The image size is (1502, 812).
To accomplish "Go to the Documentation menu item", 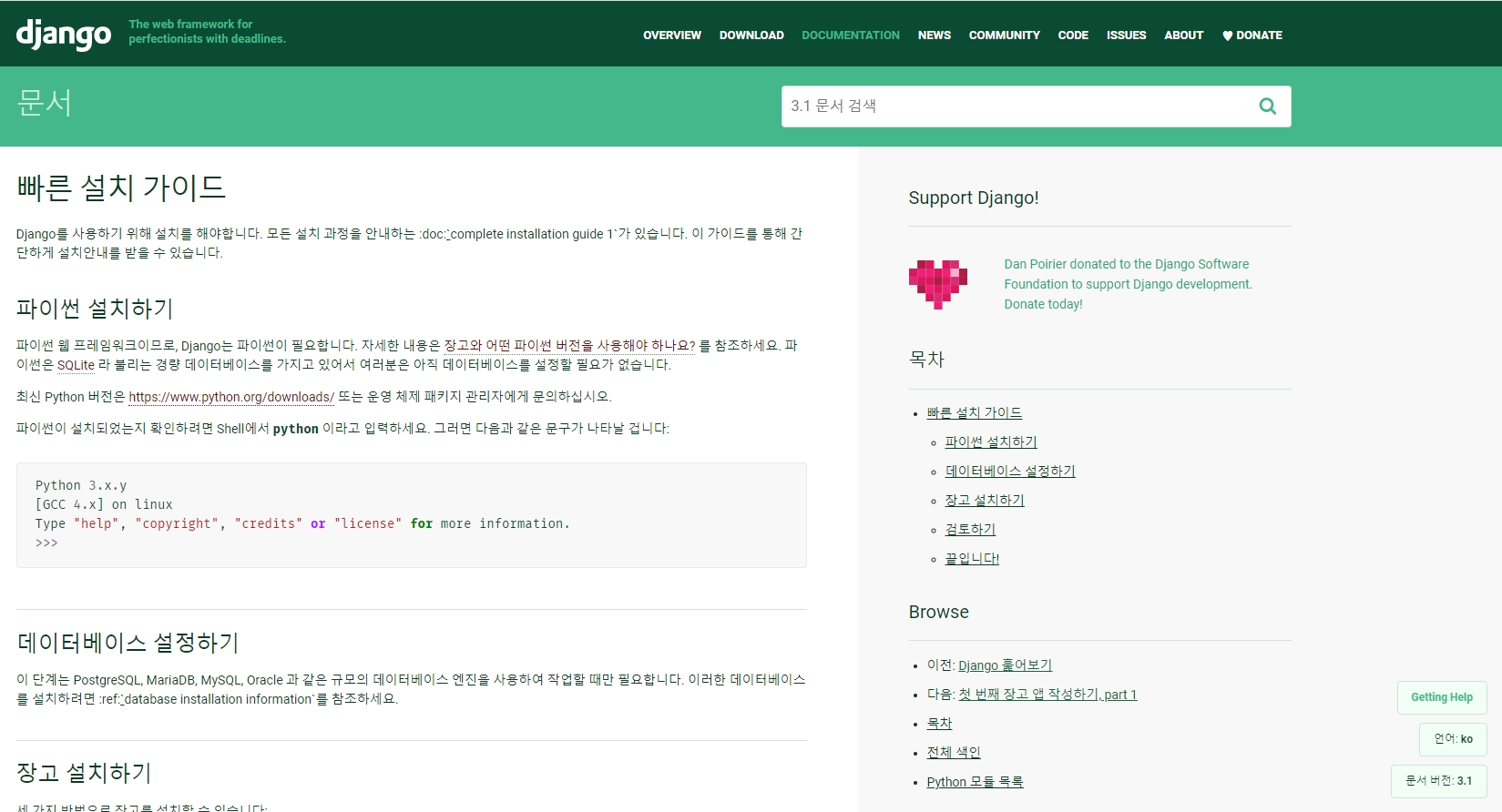I will tap(851, 36).
